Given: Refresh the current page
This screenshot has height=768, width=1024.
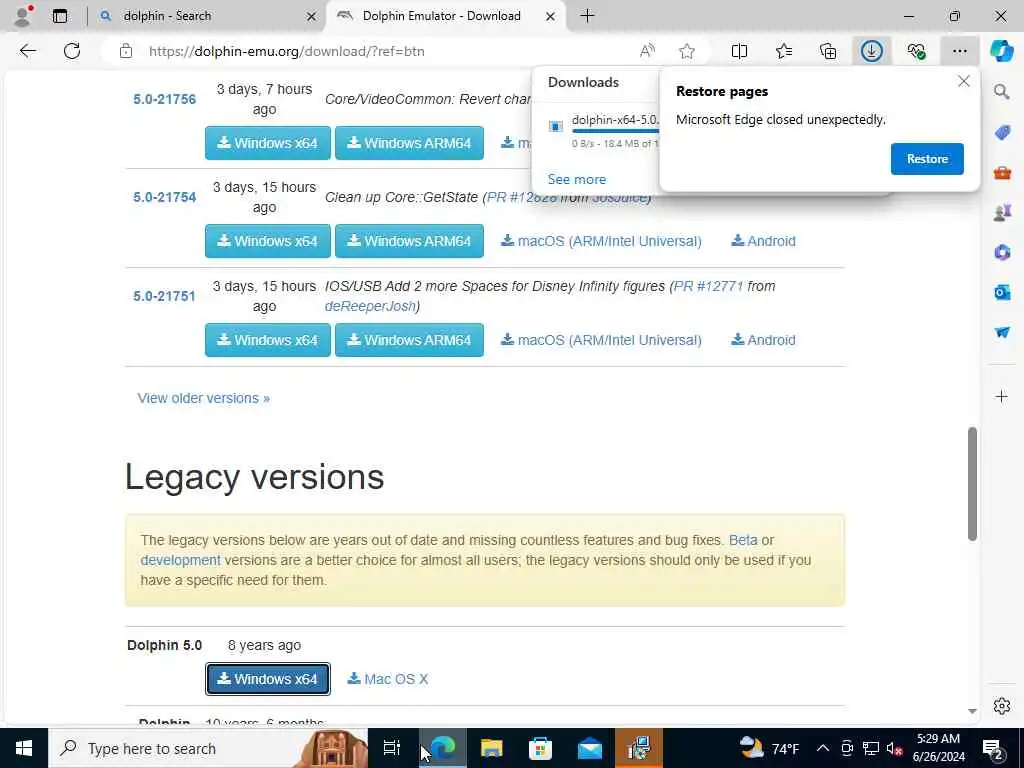Looking at the screenshot, I should coord(72,51).
